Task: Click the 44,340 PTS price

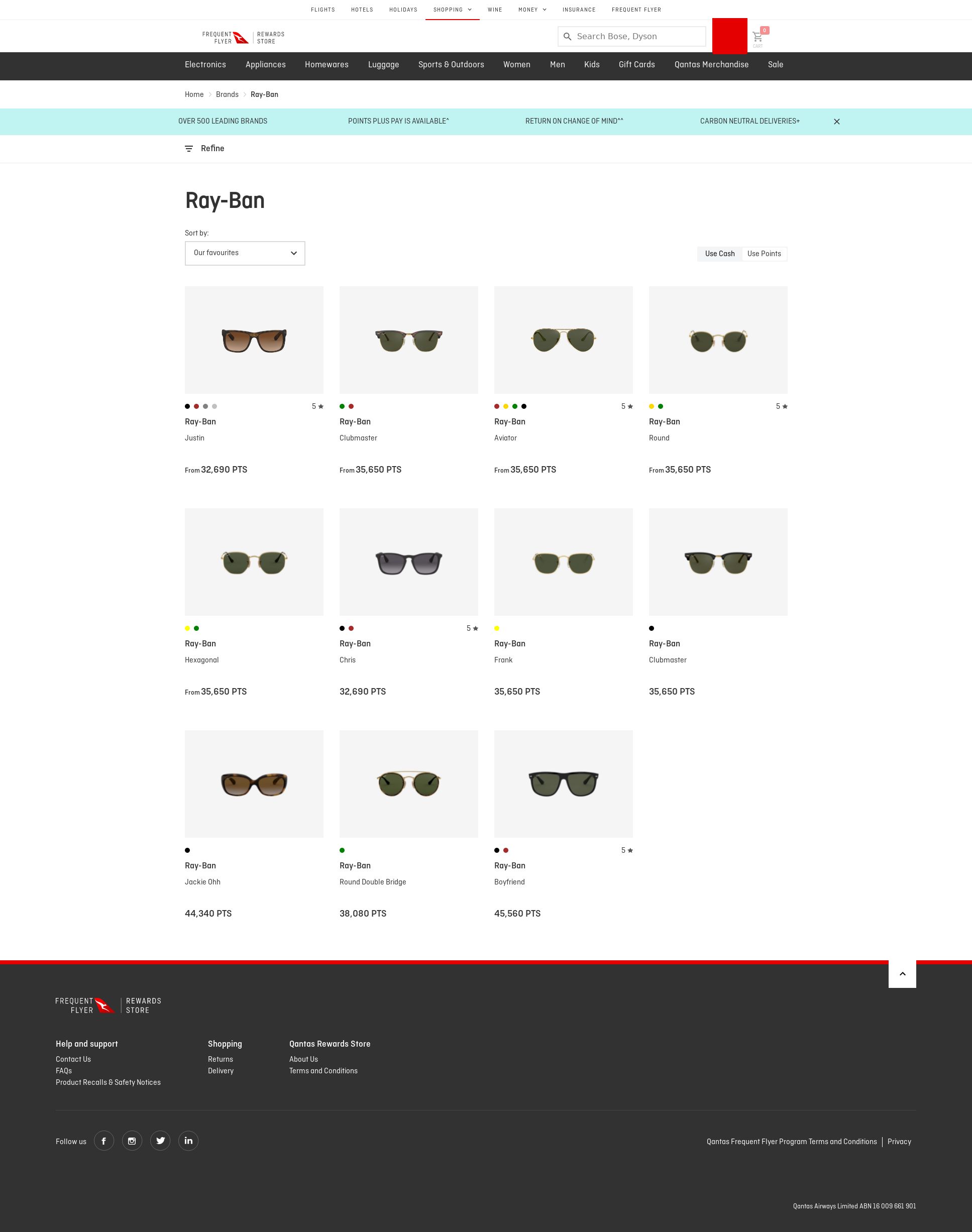Action: pyautogui.click(x=208, y=914)
